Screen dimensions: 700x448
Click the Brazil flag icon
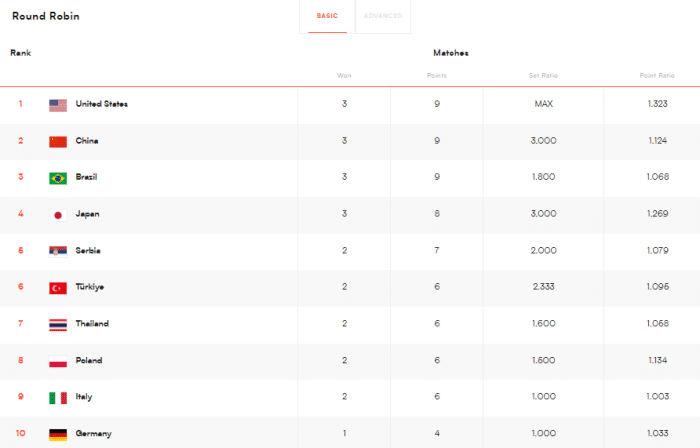tap(58, 178)
